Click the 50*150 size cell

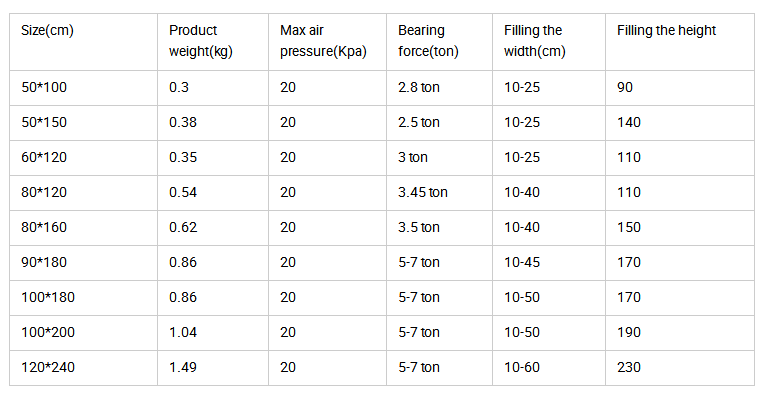coord(44,123)
